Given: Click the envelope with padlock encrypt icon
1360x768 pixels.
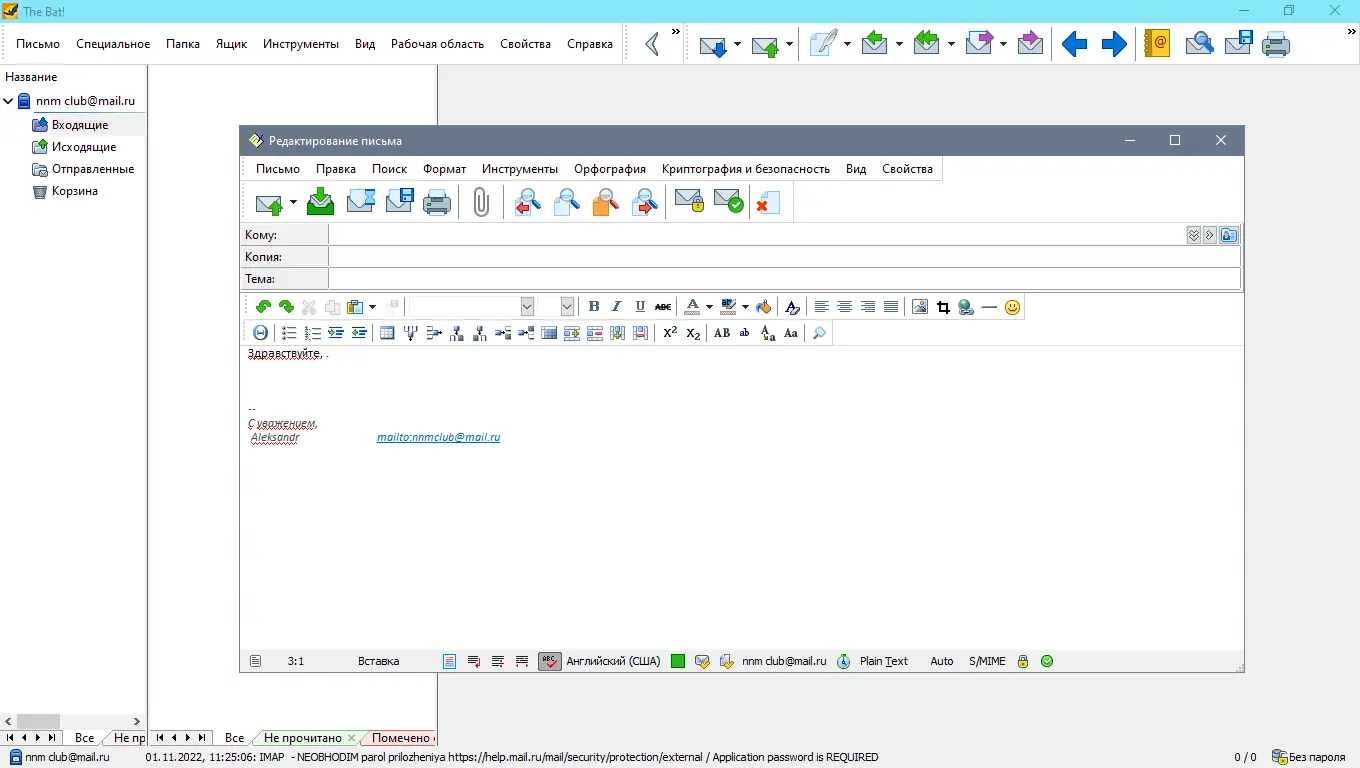Looking at the screenshot, I should [x=689, y=202].
